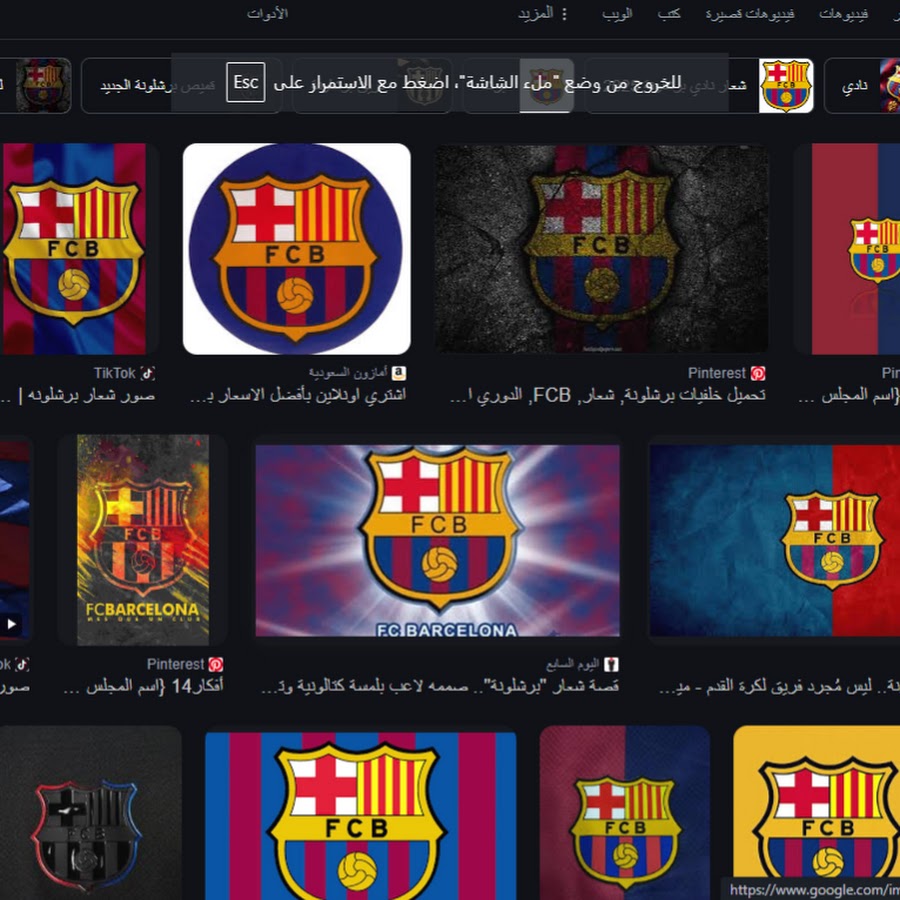This screenshot has height=900, width=900.
Task: Open the فيديوهات قصيرة (Short videos) tab
Action: tap(750, 14)
